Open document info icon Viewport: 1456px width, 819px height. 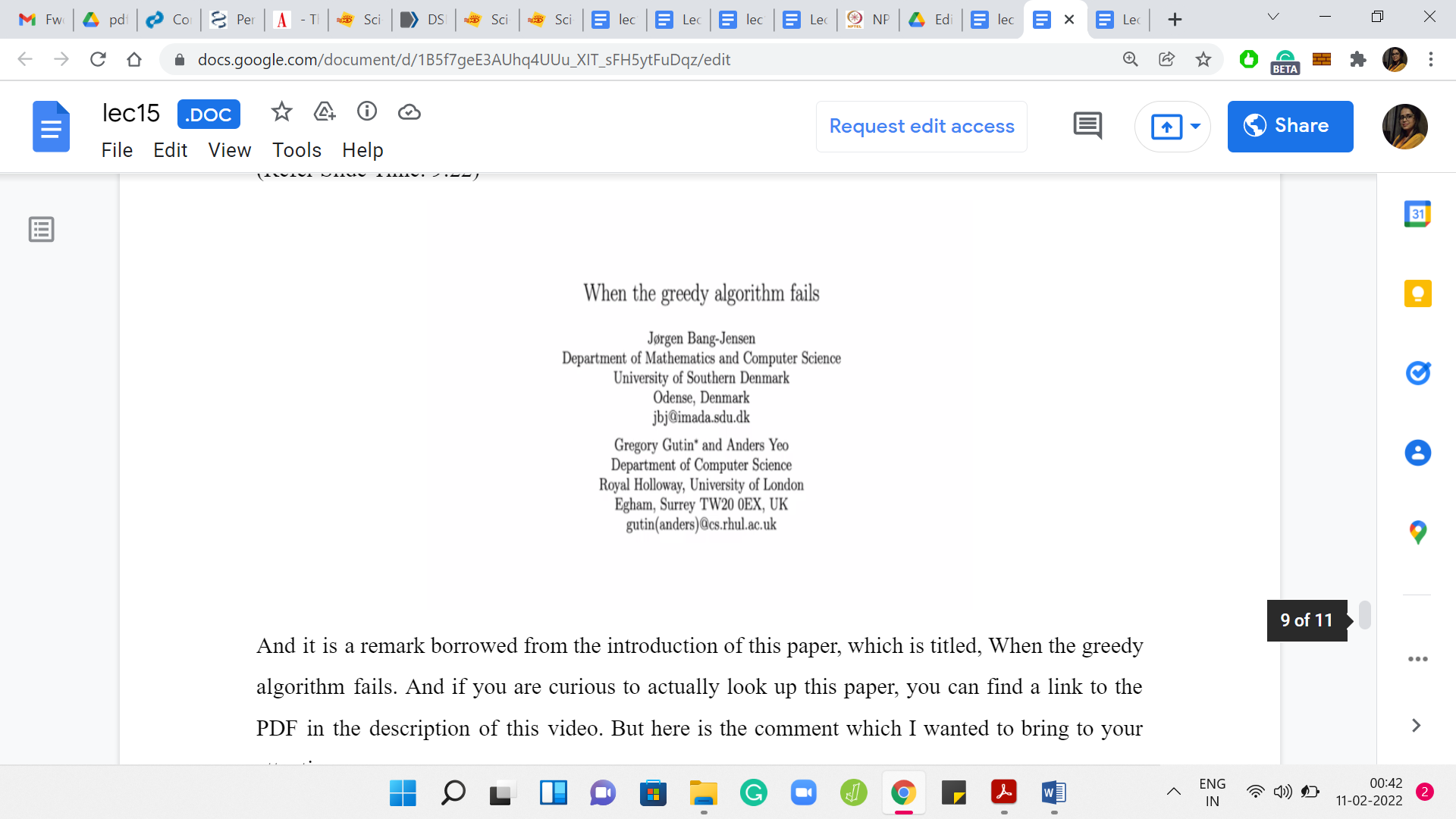pyautogui.click(x=367, y=112)
